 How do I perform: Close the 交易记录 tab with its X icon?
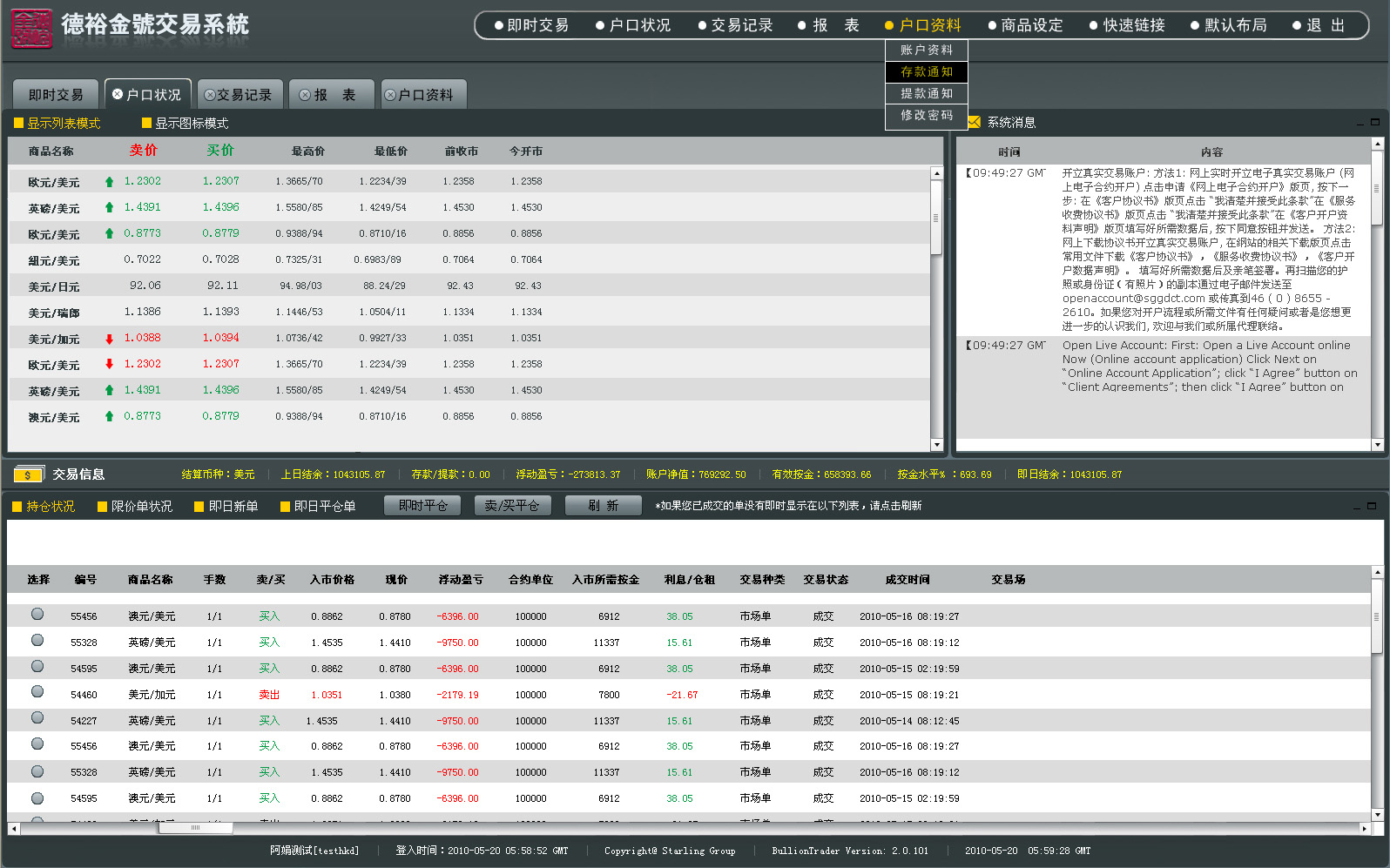pyautogui.click(x=210, y=95)
